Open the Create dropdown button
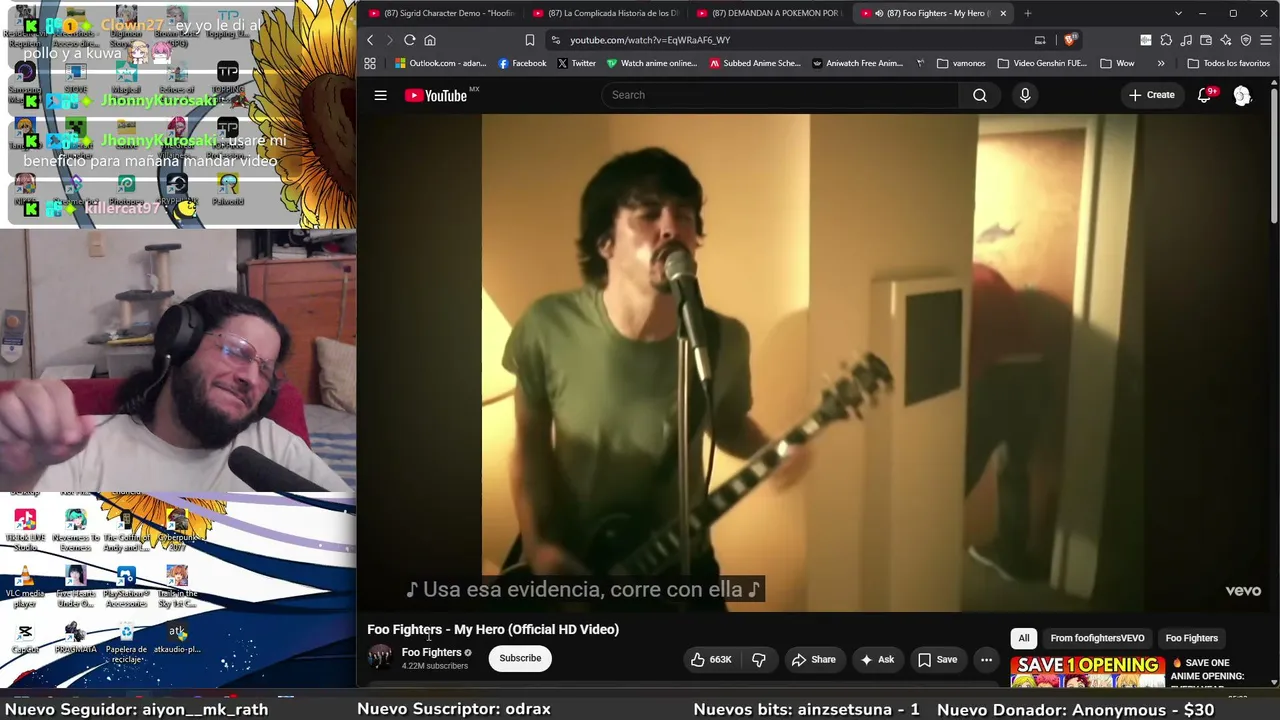 (x=1151, y=95)
